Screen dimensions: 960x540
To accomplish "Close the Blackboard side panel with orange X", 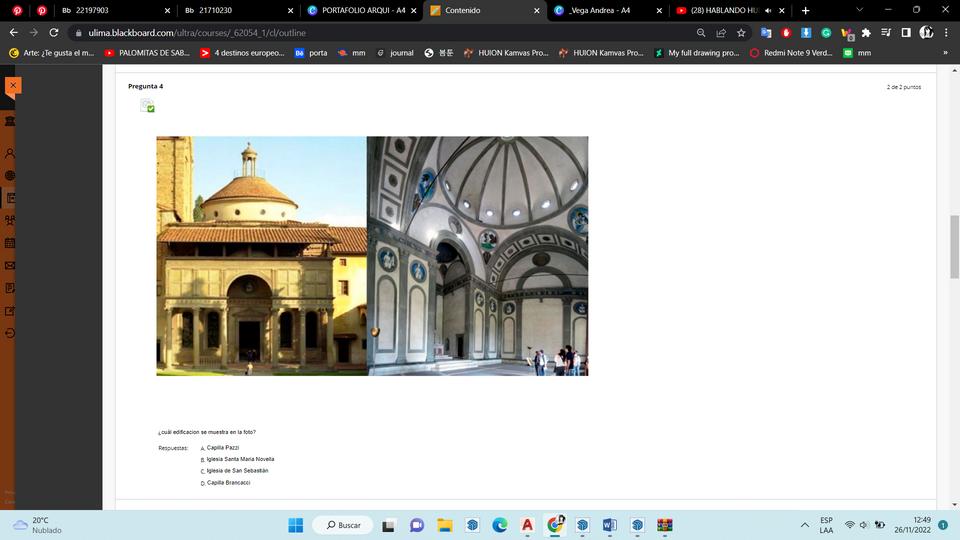I will pyautogui.click(x=13, y=86).
